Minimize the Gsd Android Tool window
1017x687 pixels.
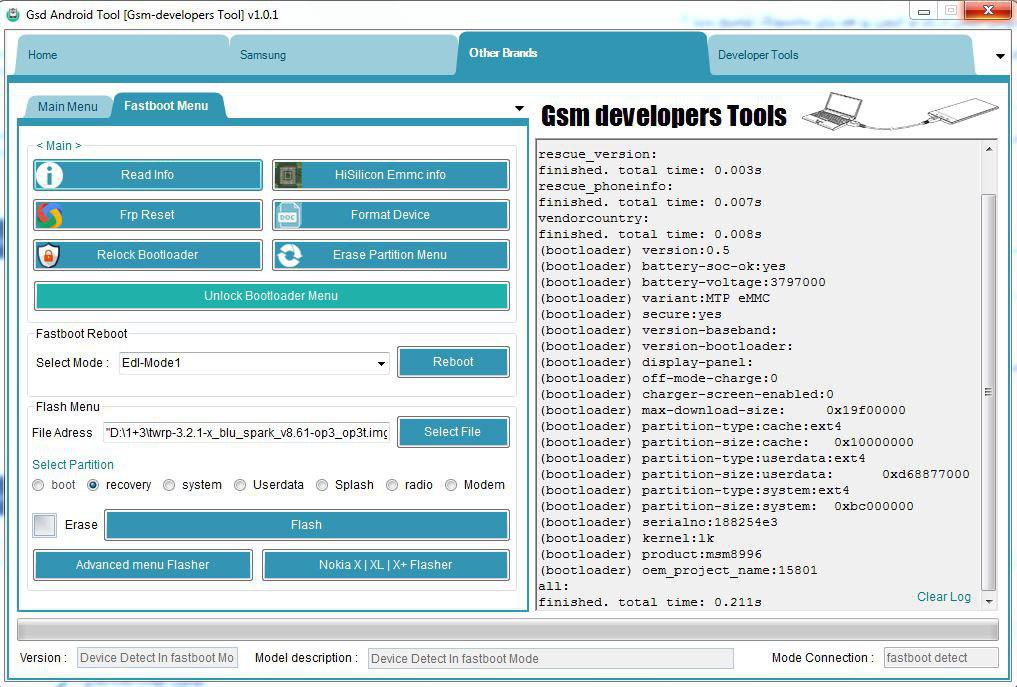tap(924, 11)
